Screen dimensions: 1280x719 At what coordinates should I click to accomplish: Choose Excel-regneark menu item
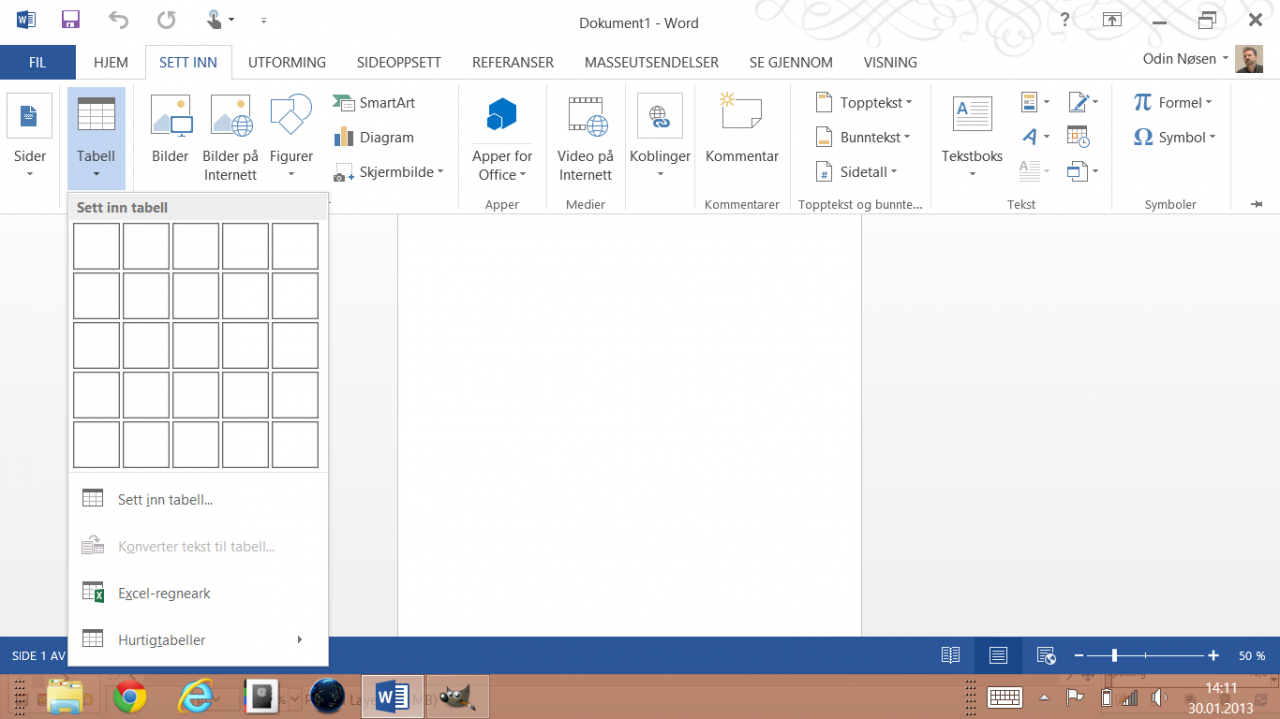(198, 593)
